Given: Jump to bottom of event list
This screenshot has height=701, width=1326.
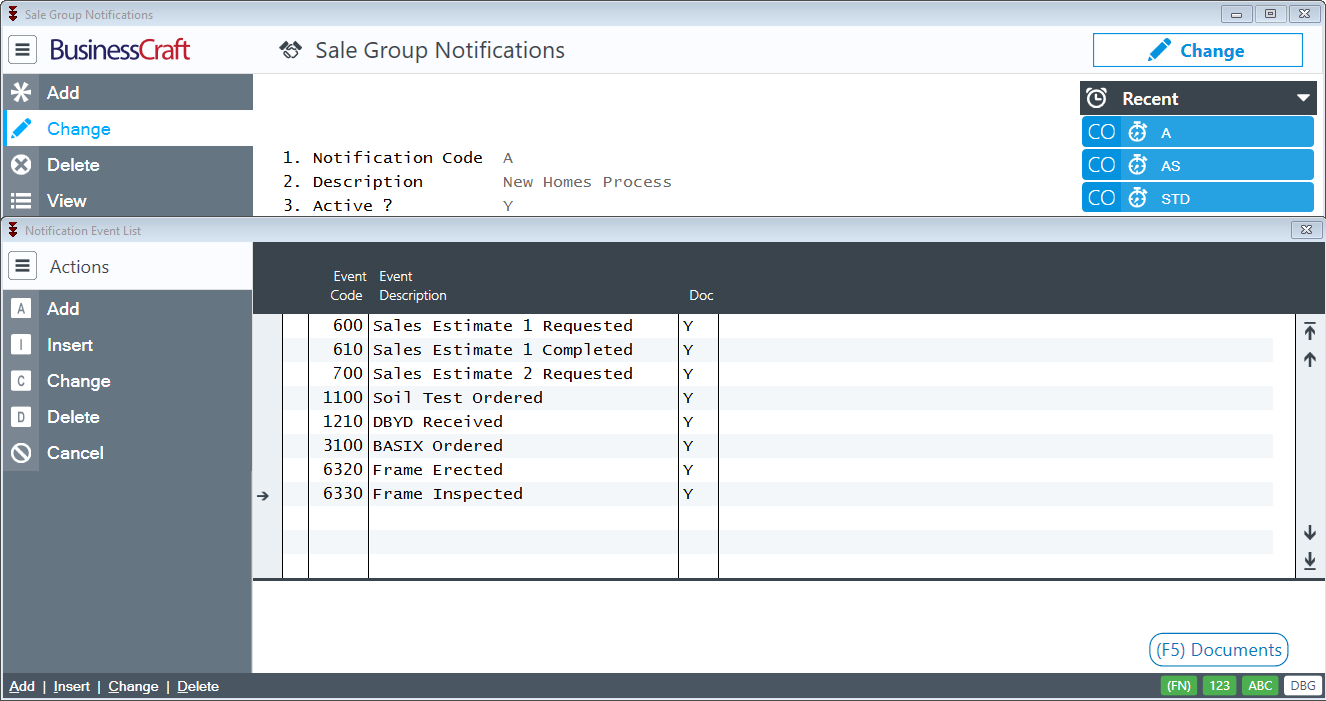Looking at the screenshot, I should [1310, 561].
